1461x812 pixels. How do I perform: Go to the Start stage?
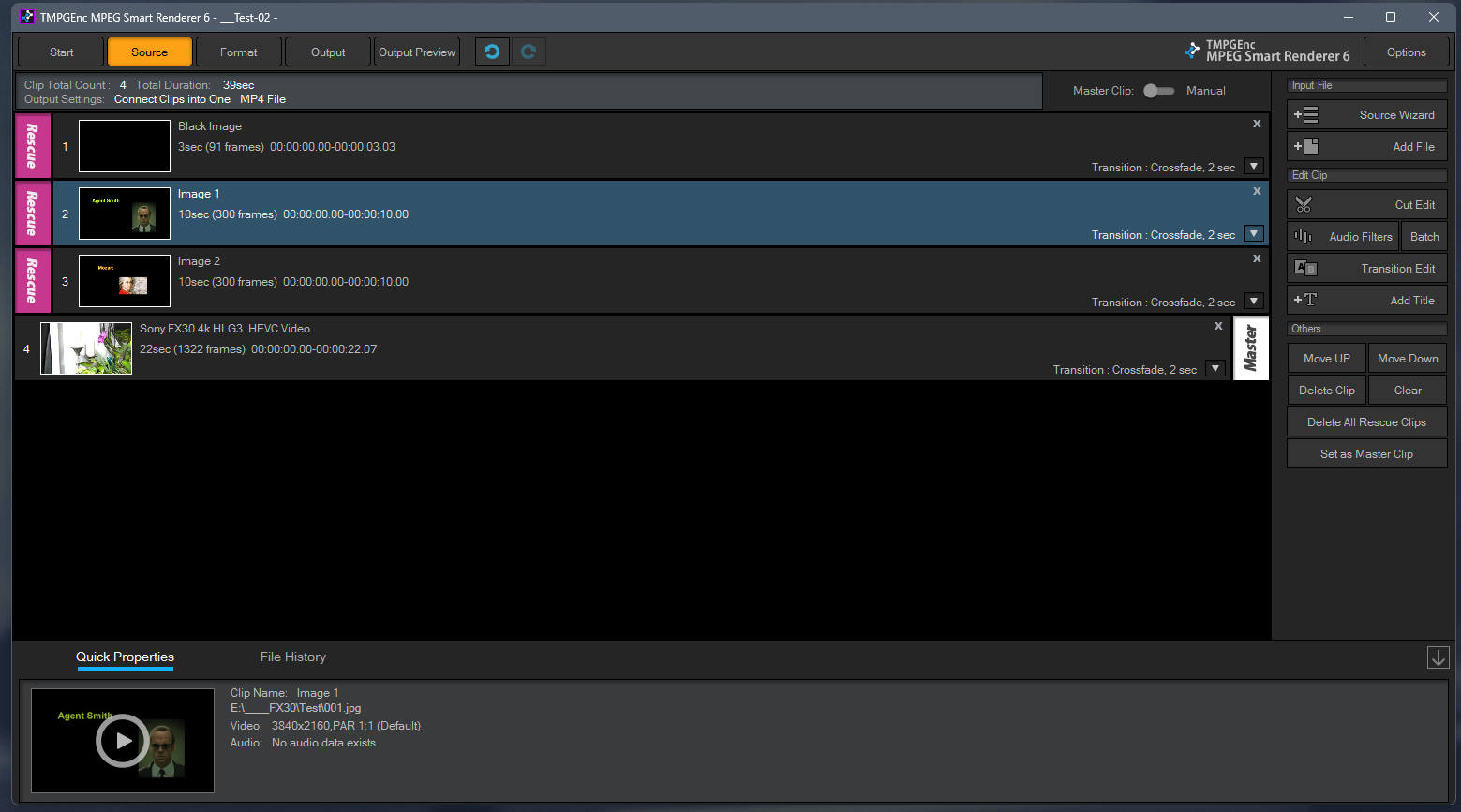click(62, 52)
